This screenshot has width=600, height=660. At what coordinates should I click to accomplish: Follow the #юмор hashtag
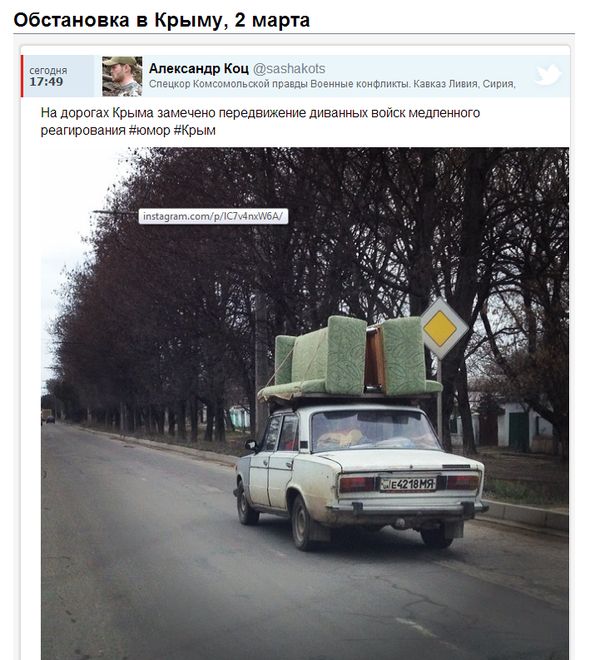pos(149,130)
